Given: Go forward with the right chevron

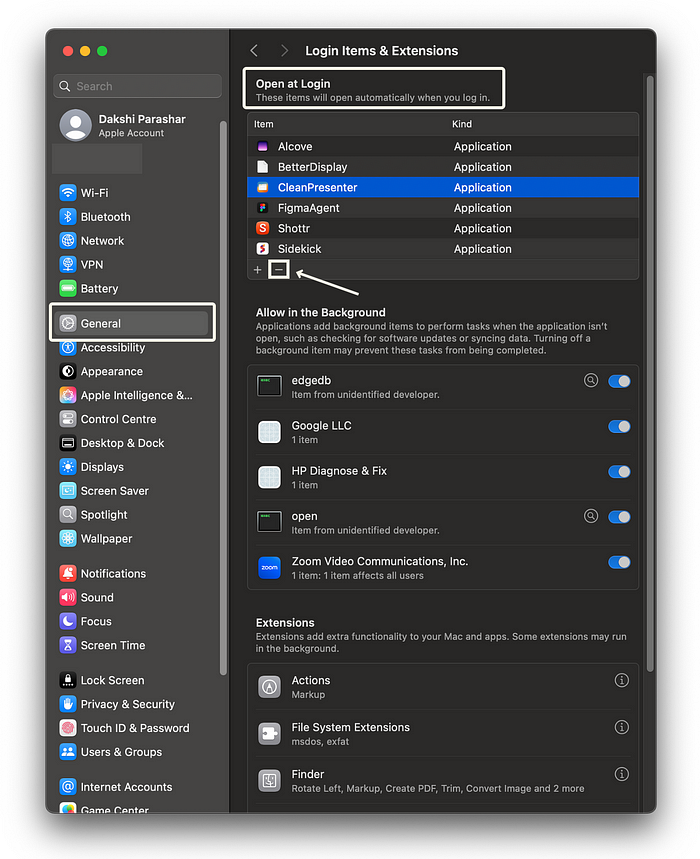Looking at the screenshot, I should point(284,51).
